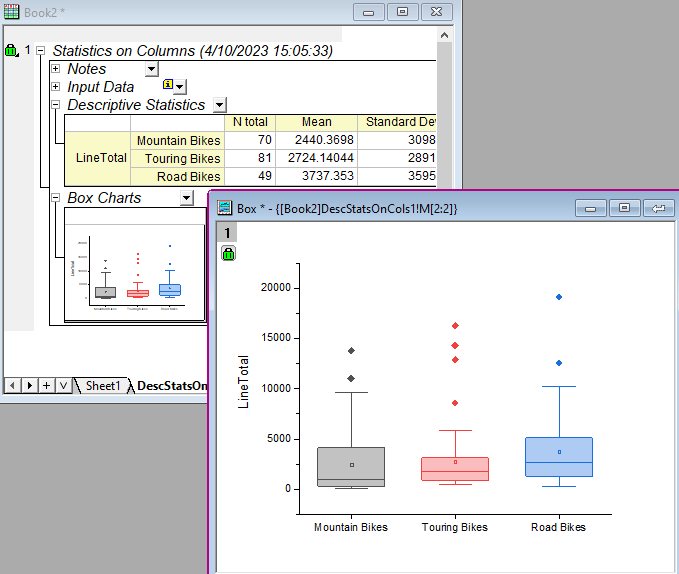Screen dimensions: 679x574
Task: Click the green lock icon in report sheet
Action: [x=12, y=51]
